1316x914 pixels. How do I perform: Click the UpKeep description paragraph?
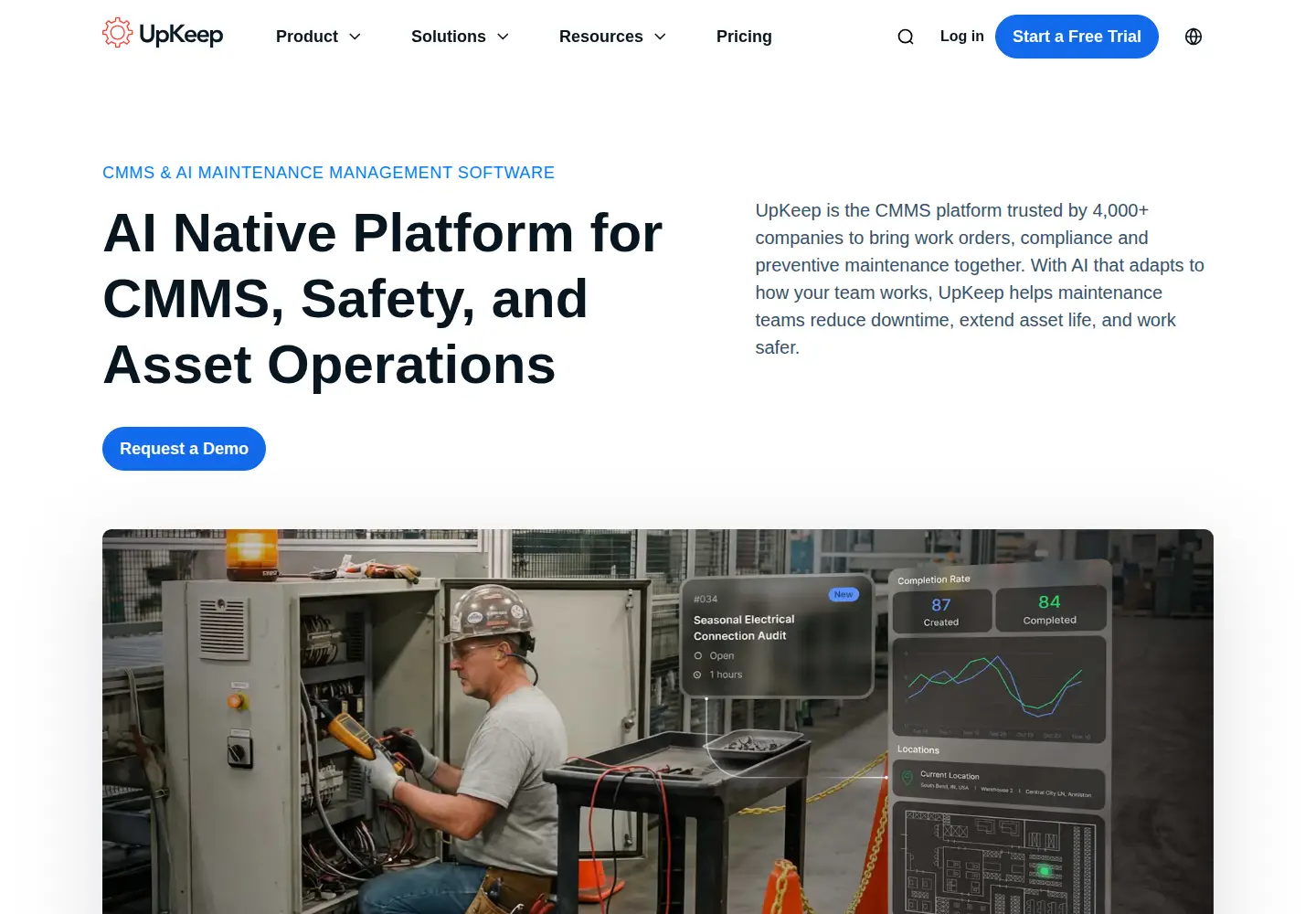pos(980,279)
